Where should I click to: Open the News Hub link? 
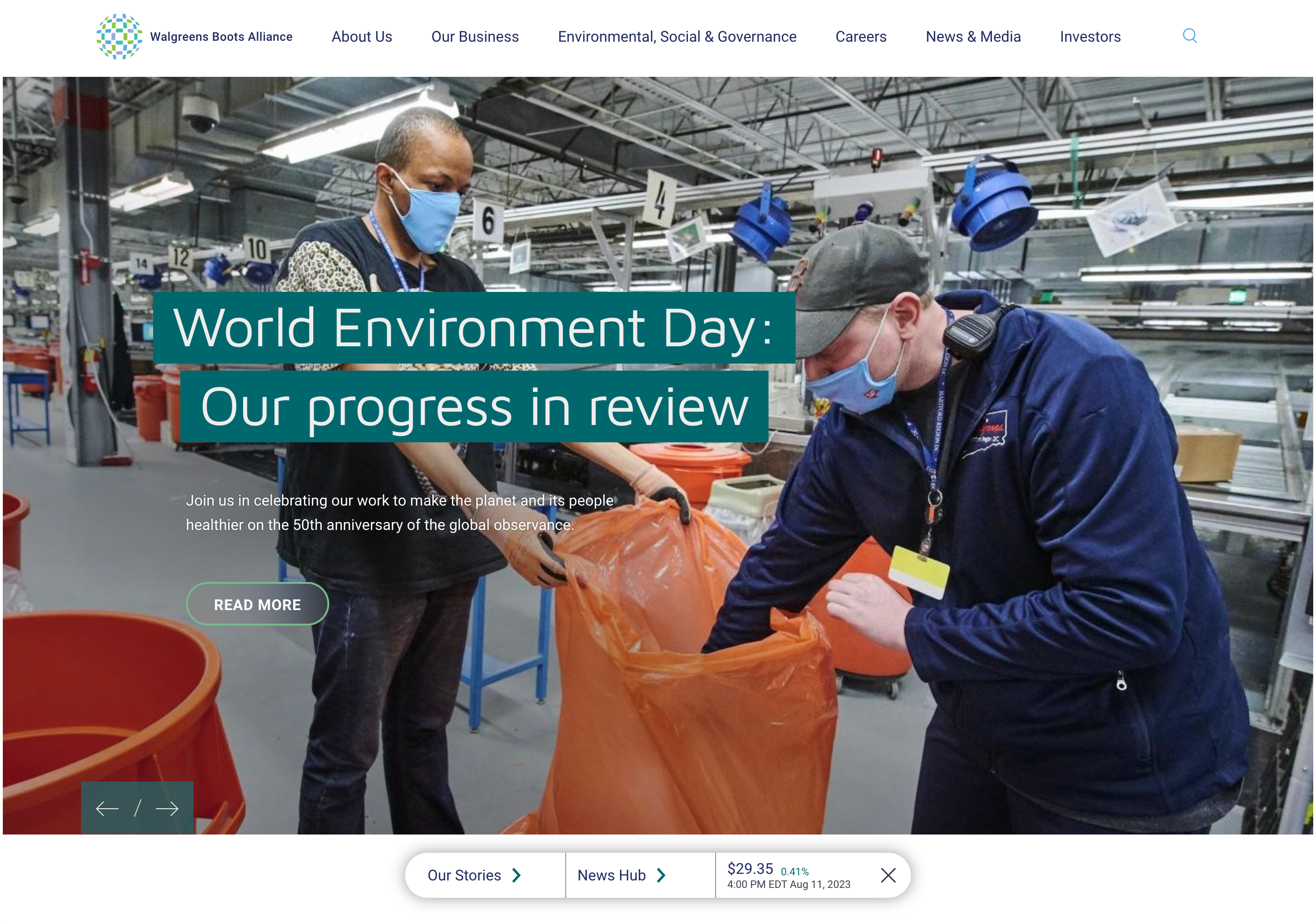coord(611,875)
